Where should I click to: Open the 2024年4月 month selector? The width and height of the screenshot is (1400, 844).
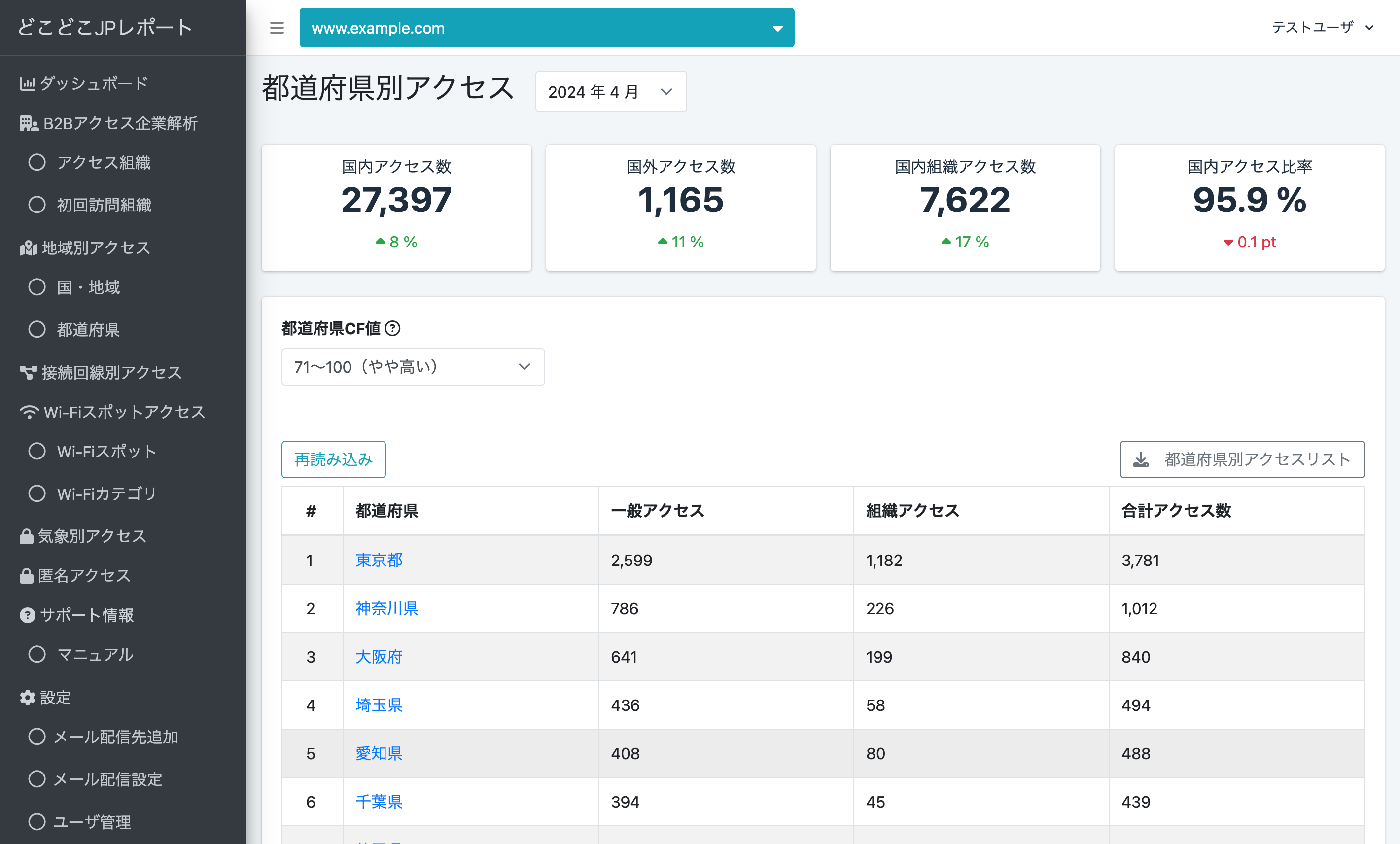coord(610,92)
